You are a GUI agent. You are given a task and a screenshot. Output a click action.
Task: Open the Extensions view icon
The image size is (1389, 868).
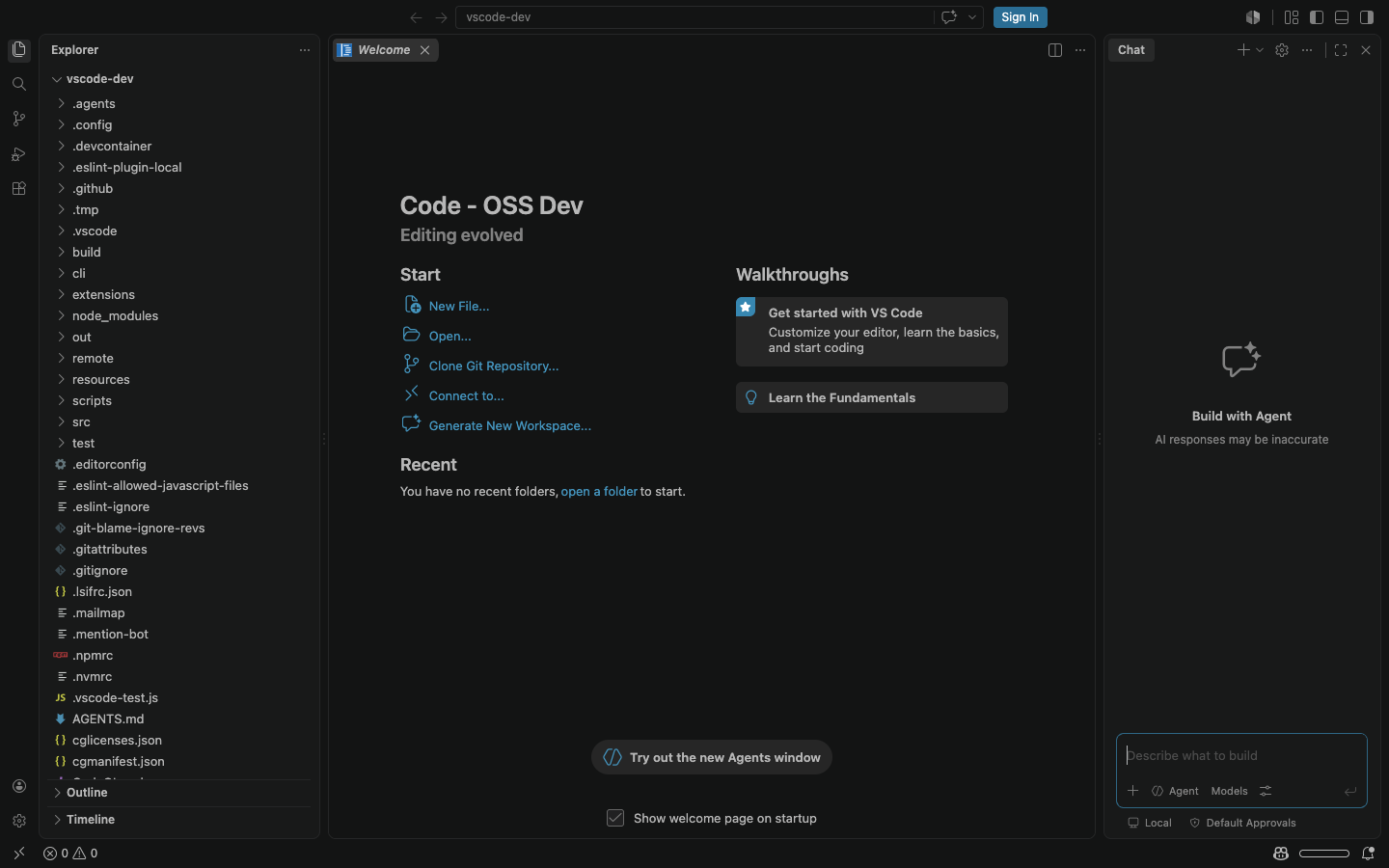[x=18, y=188]
